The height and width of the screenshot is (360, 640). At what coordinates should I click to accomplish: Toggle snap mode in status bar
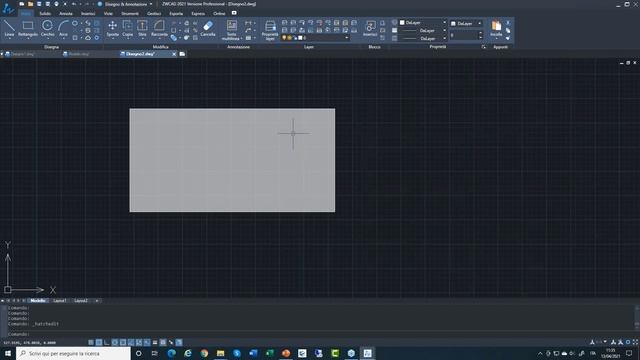coord(91,342)
